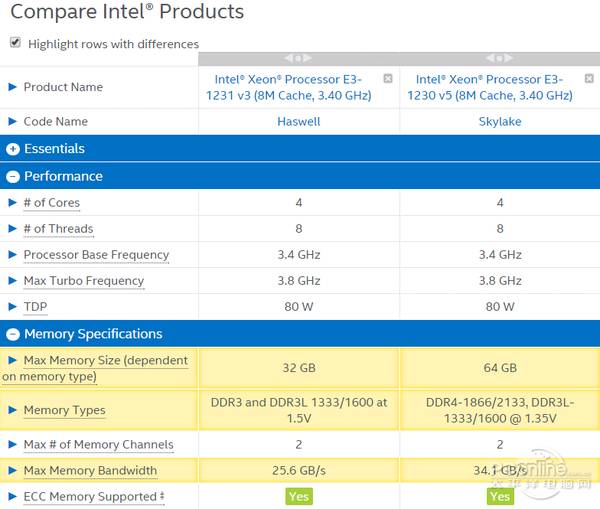Click the TDP label
Viewport: 600px width, 509px height.
[x=36, y=307]
